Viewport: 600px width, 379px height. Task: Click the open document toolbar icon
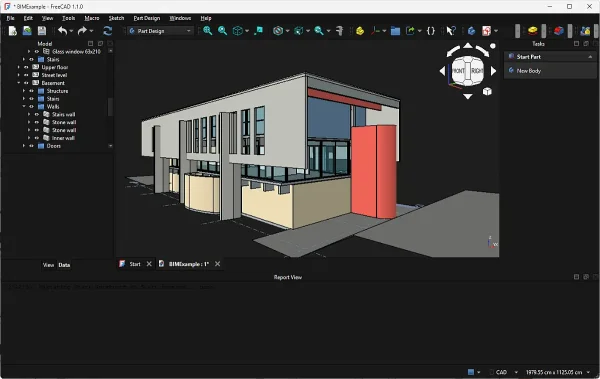pos(27,31)
